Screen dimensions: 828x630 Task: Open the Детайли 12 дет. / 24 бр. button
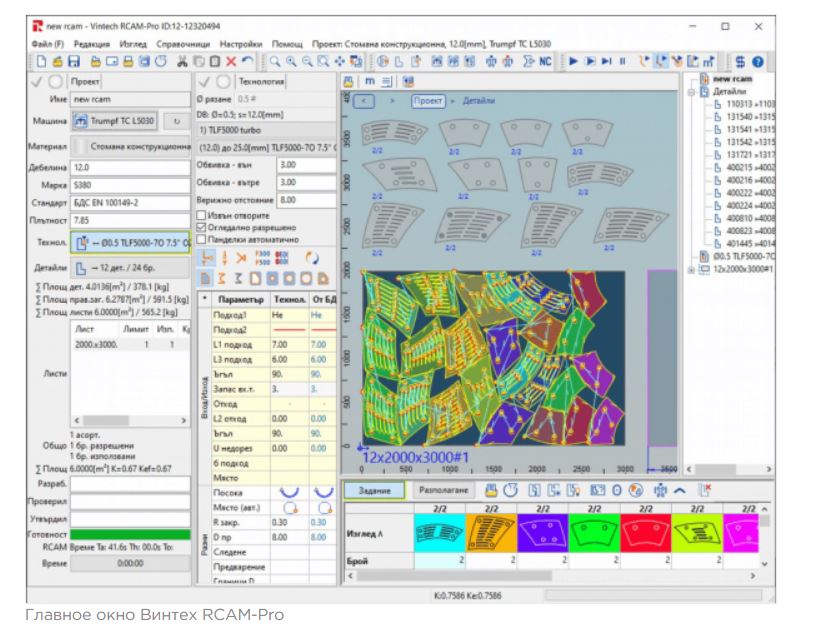point(130,268)
